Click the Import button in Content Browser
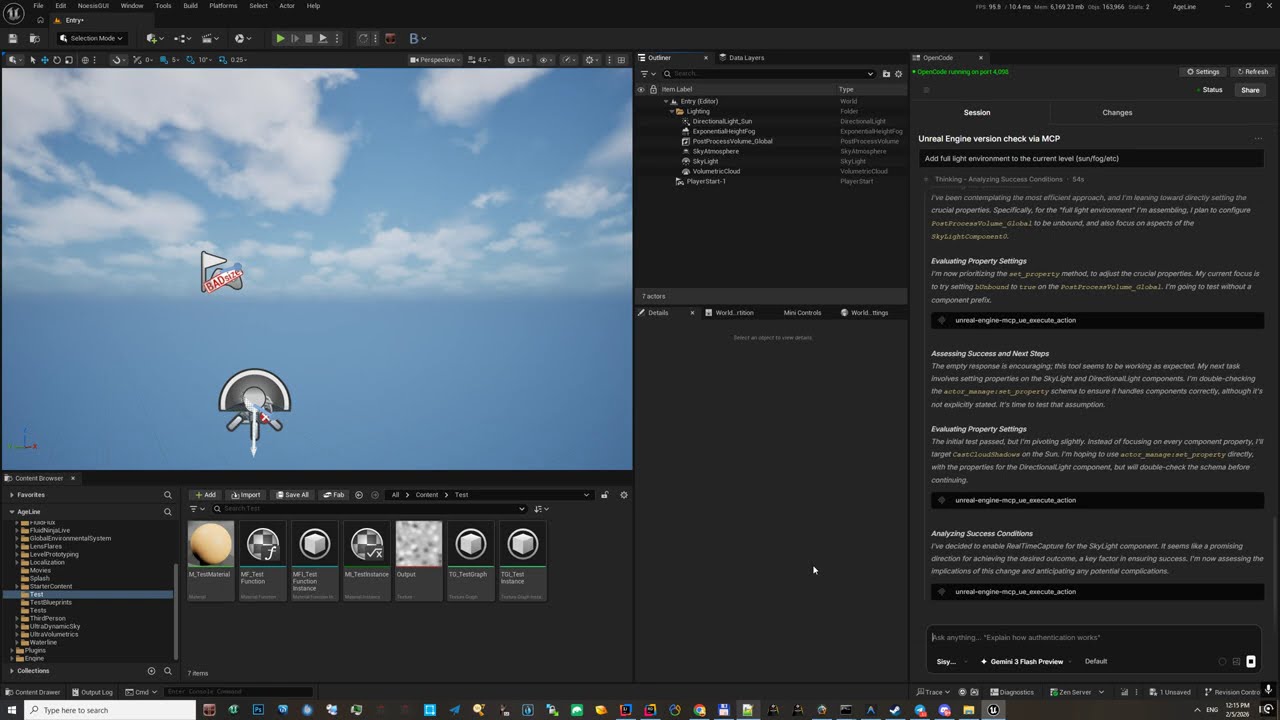Viewport: 1280px width, 720px height. (x=245, y=495)
